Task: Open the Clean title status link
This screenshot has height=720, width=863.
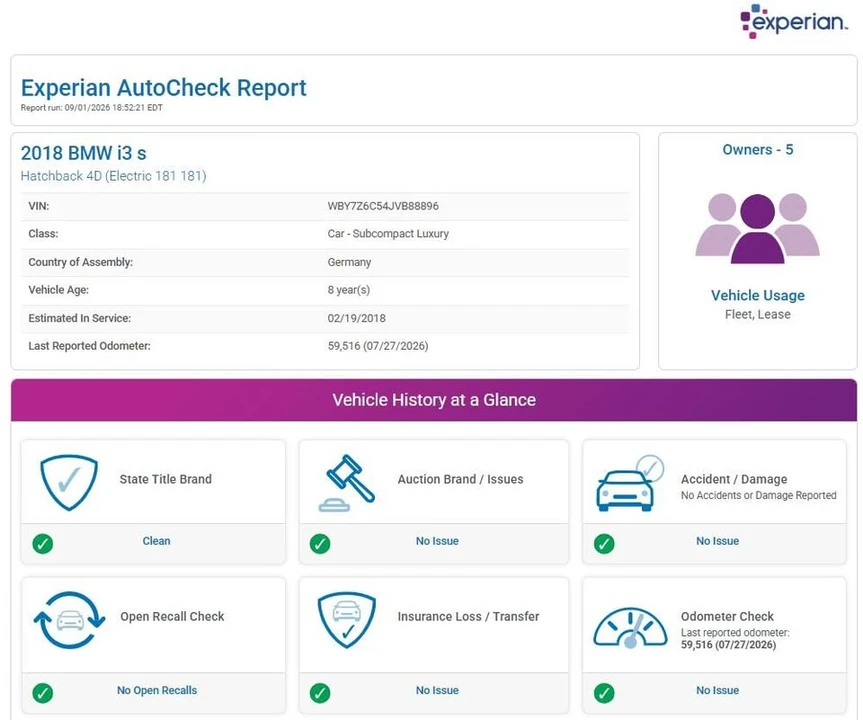Action: 156,541
